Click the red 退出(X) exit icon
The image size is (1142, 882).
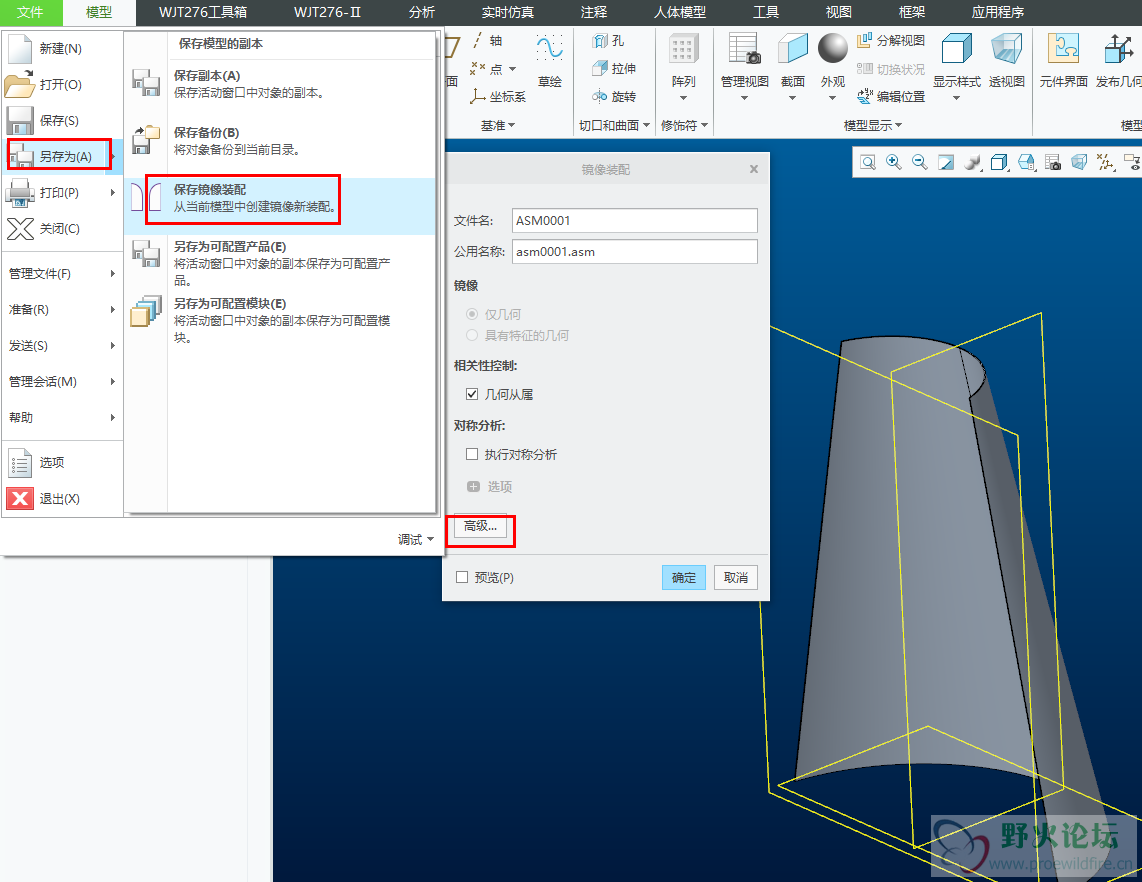[20, 498]
